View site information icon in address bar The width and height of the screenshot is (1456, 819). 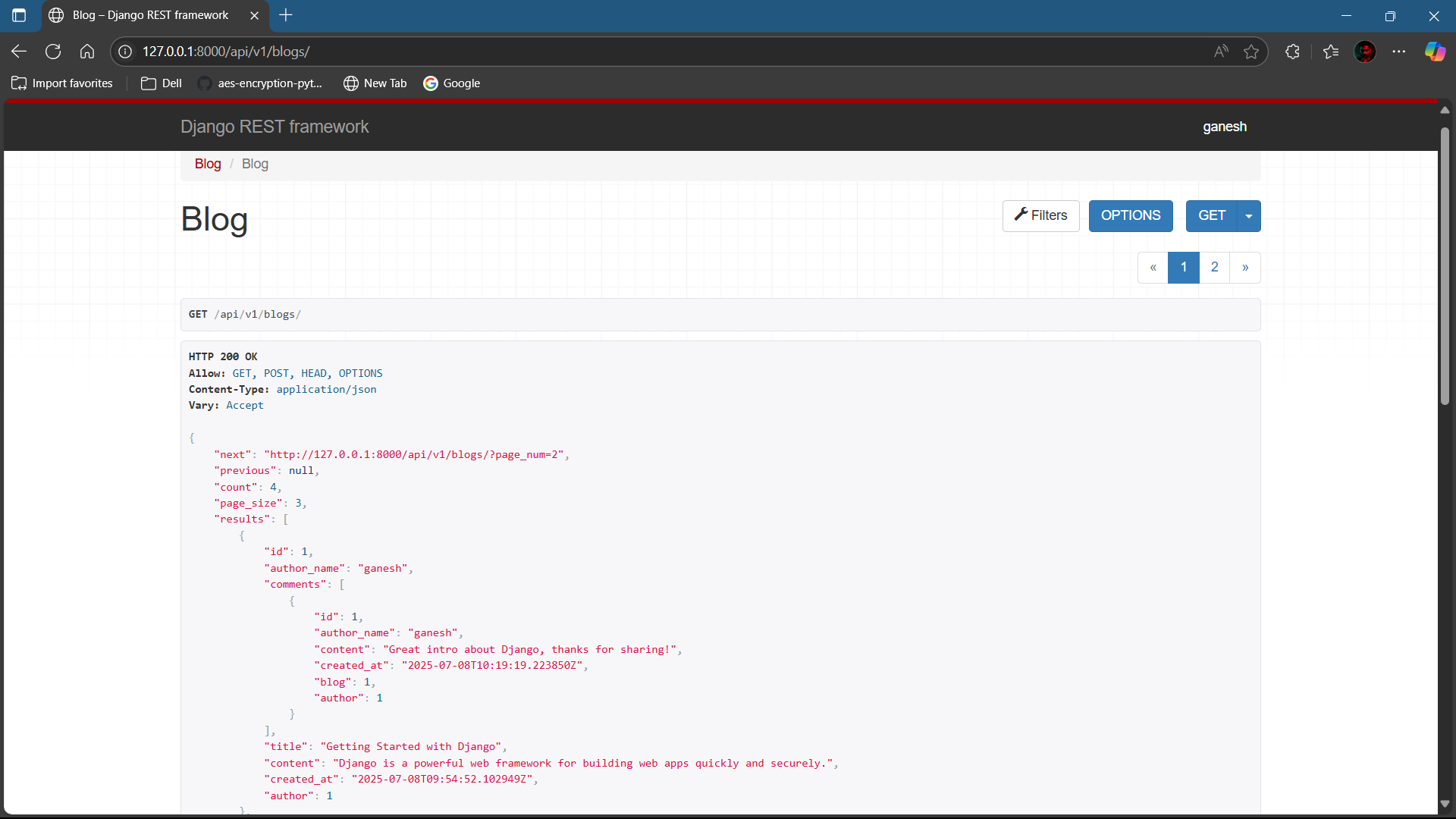coord(125,52)
